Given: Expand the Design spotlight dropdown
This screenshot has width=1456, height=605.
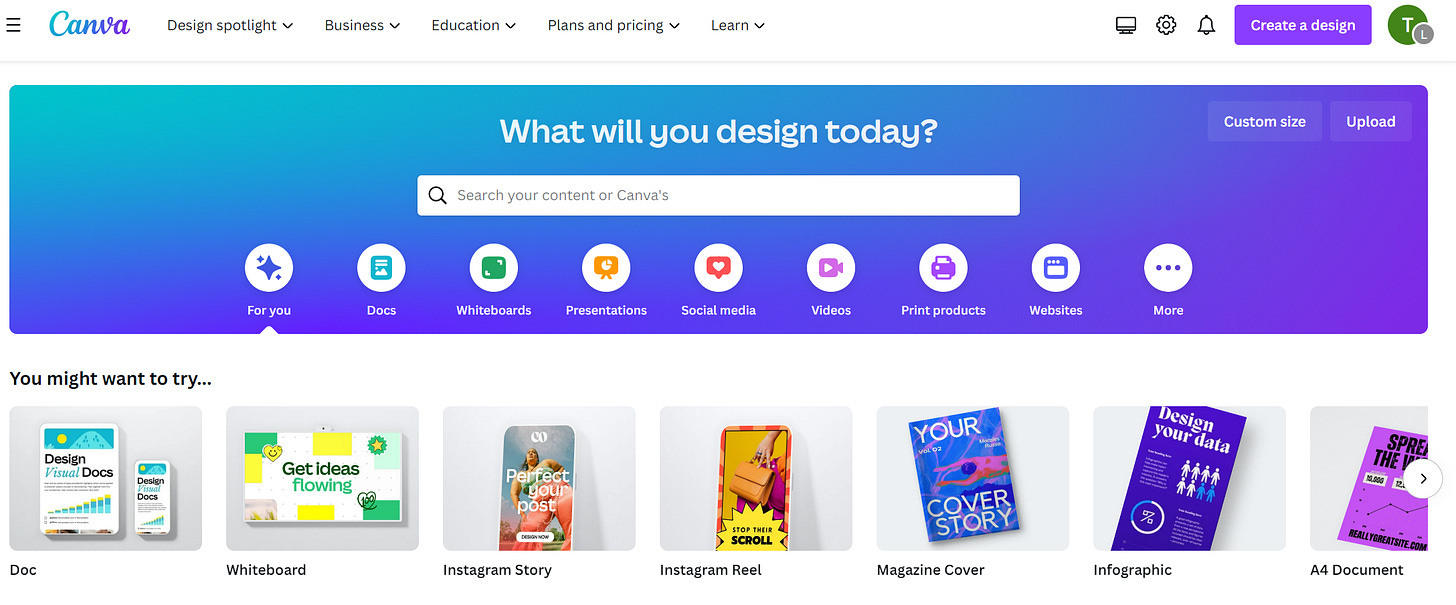Looking at the screenshot, I should point(230,25).
